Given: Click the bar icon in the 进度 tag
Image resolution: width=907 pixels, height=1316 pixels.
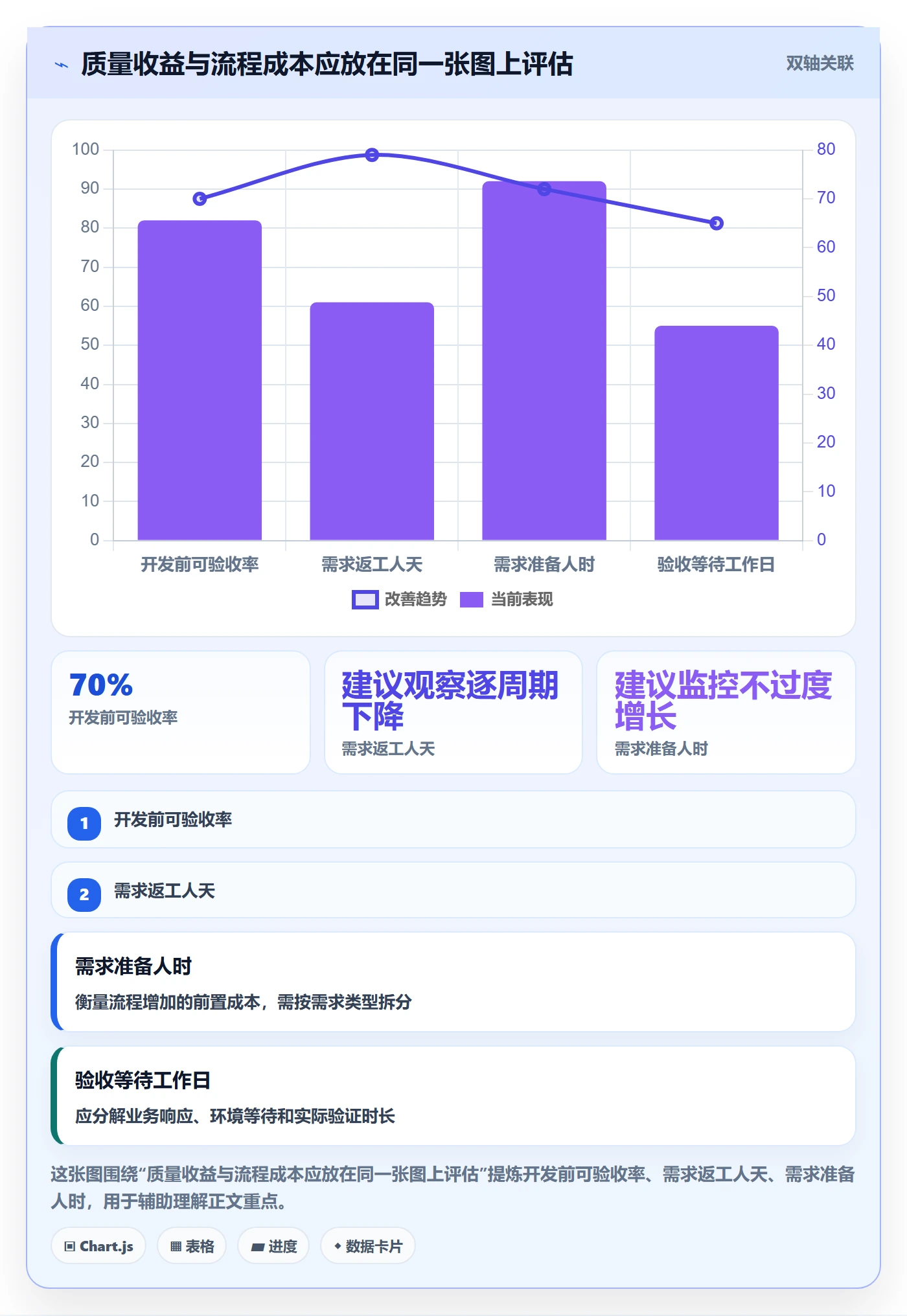Looking at the screenshot, I should [x=257, y=1247].
